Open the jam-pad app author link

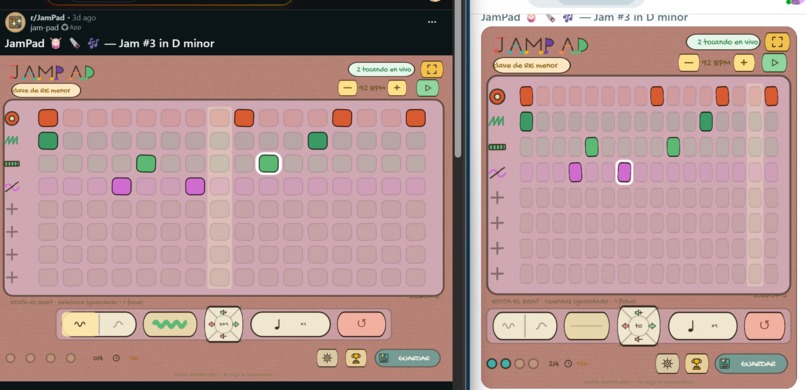(44, 27)
